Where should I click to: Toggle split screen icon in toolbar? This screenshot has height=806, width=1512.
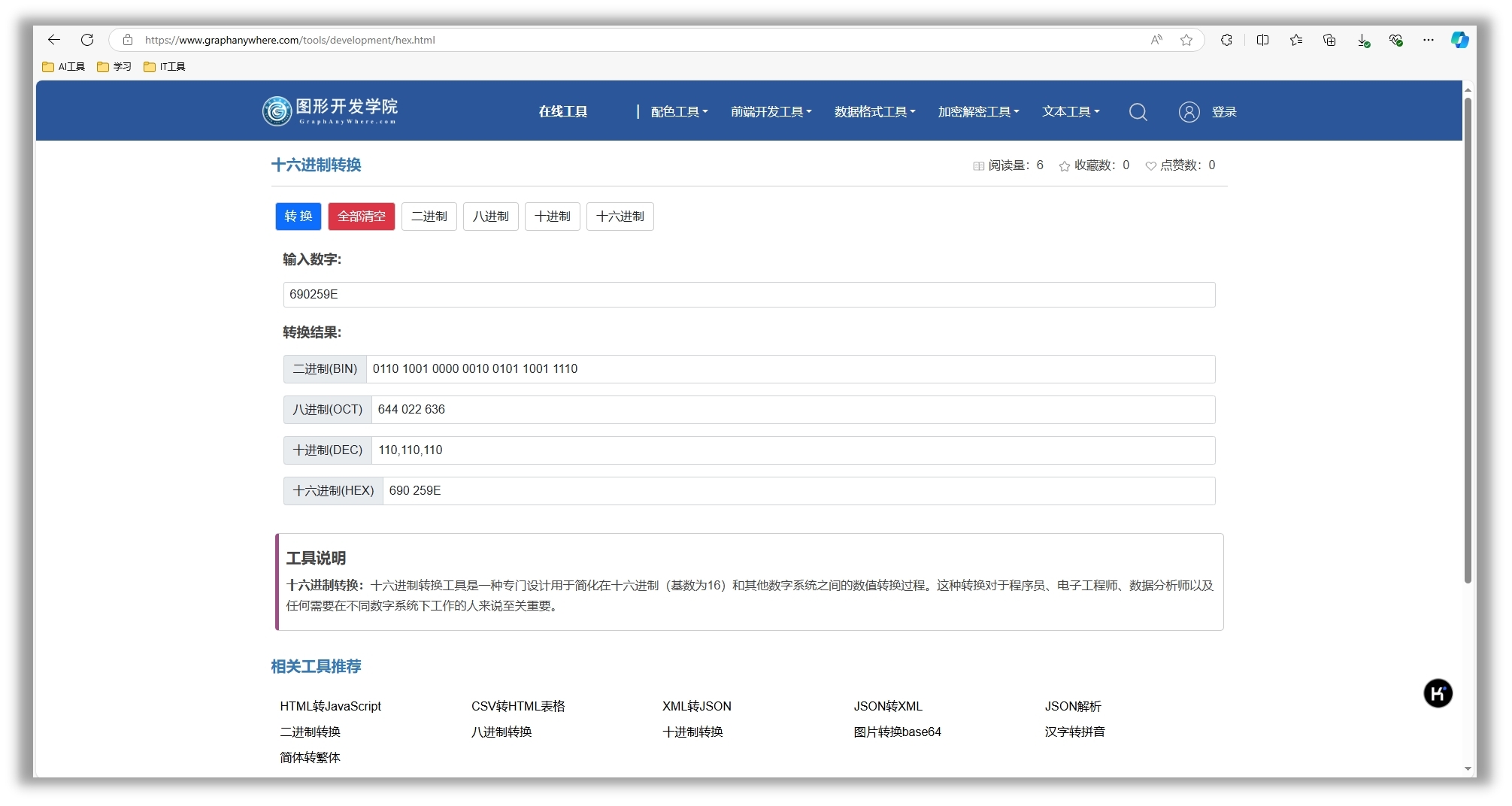[1262, 40]
